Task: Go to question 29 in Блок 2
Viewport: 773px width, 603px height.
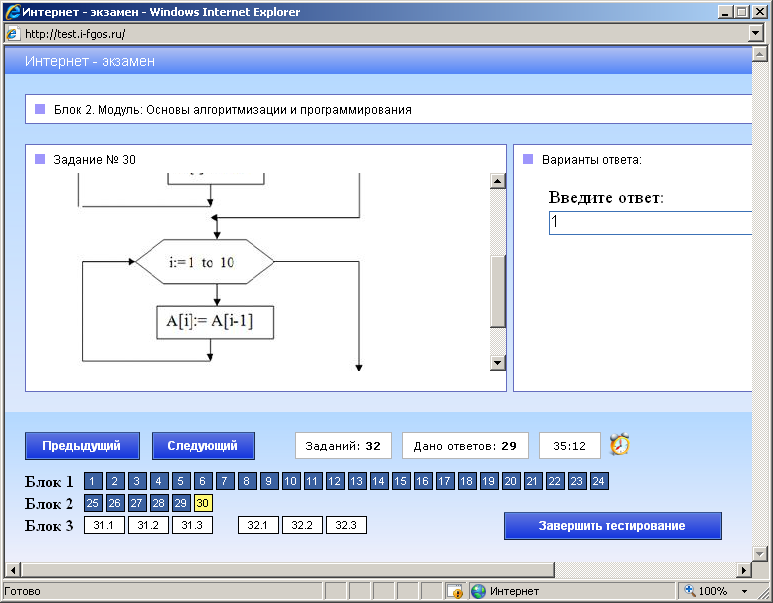Action: coord(180,503)
